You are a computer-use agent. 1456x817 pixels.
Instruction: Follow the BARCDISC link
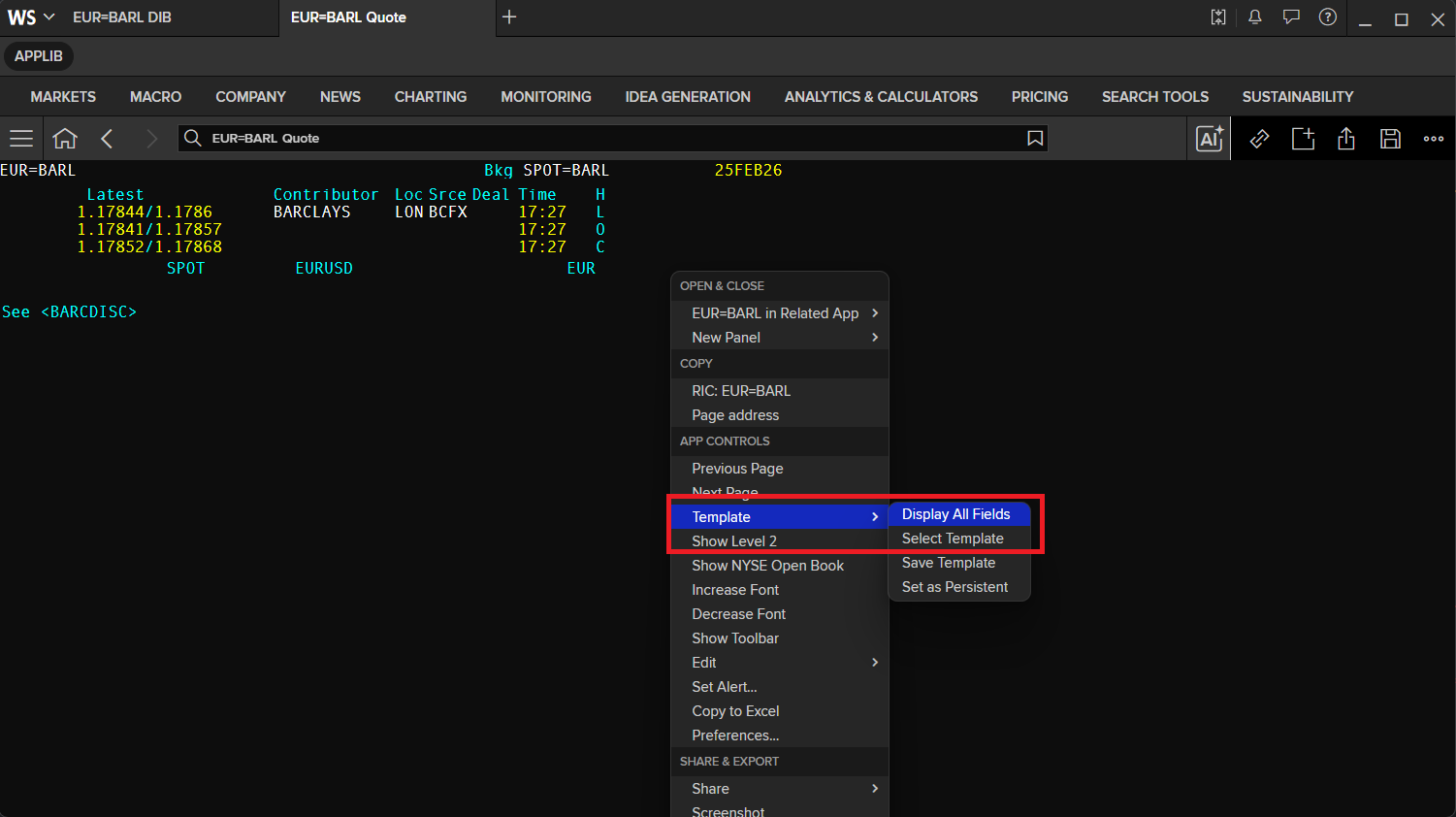point(88,312)
